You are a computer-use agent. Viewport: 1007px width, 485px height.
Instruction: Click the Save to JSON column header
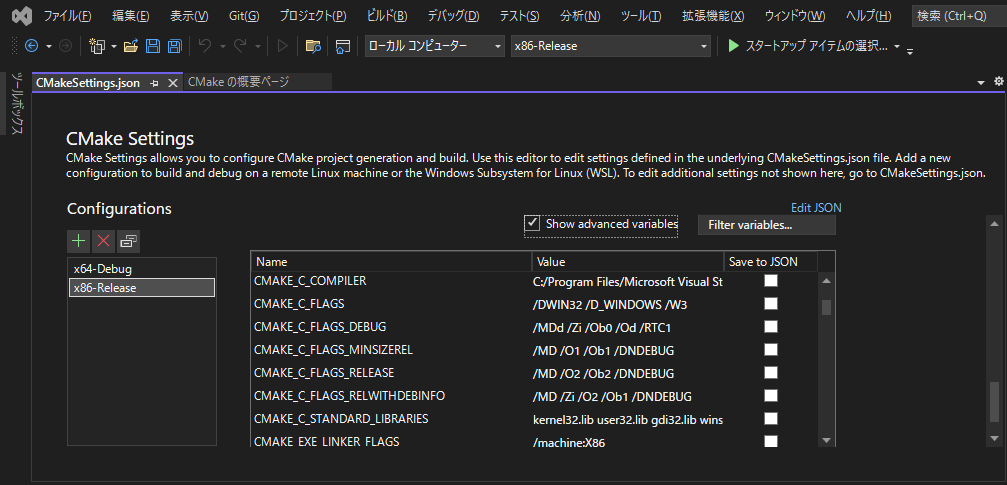pos(770,261)
